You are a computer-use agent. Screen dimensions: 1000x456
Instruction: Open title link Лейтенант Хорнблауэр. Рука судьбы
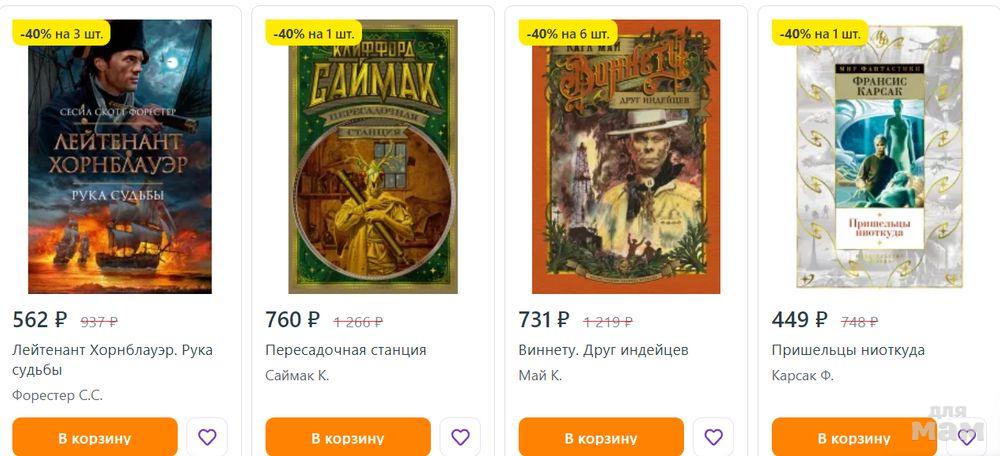112,360
